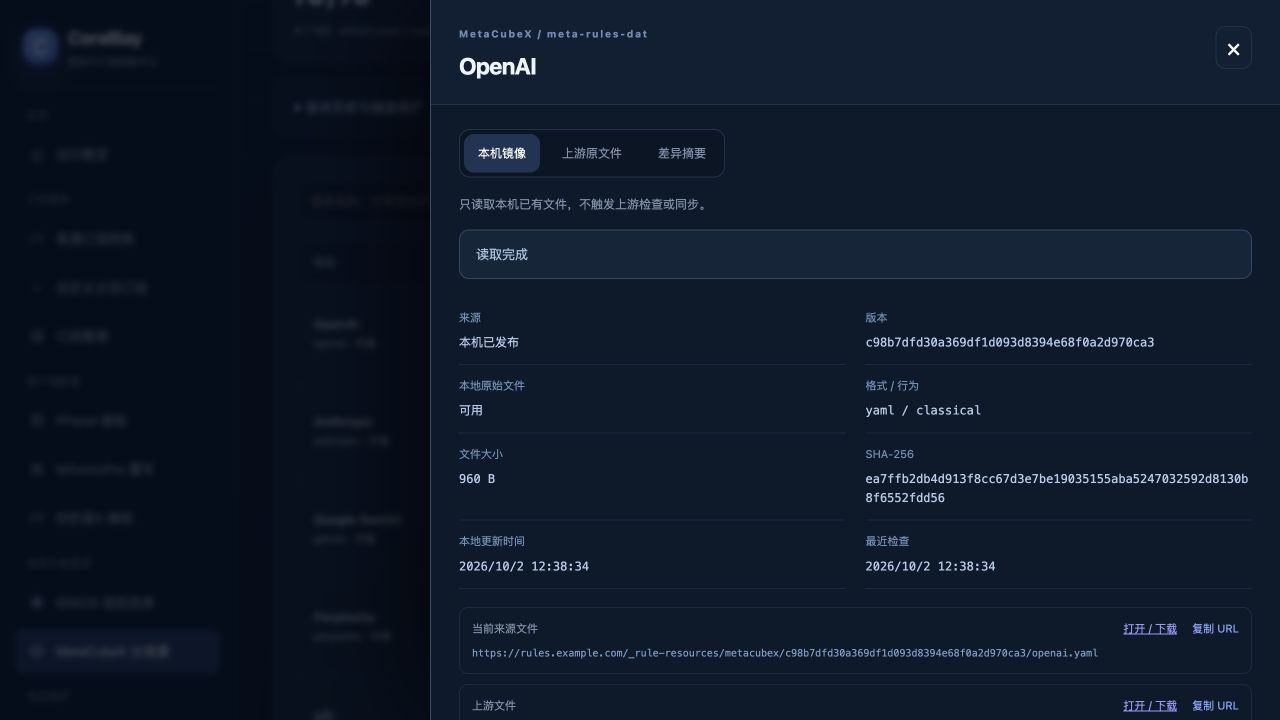Click the 读取完成 status box
1280x720 pixels.
[855, 254]
